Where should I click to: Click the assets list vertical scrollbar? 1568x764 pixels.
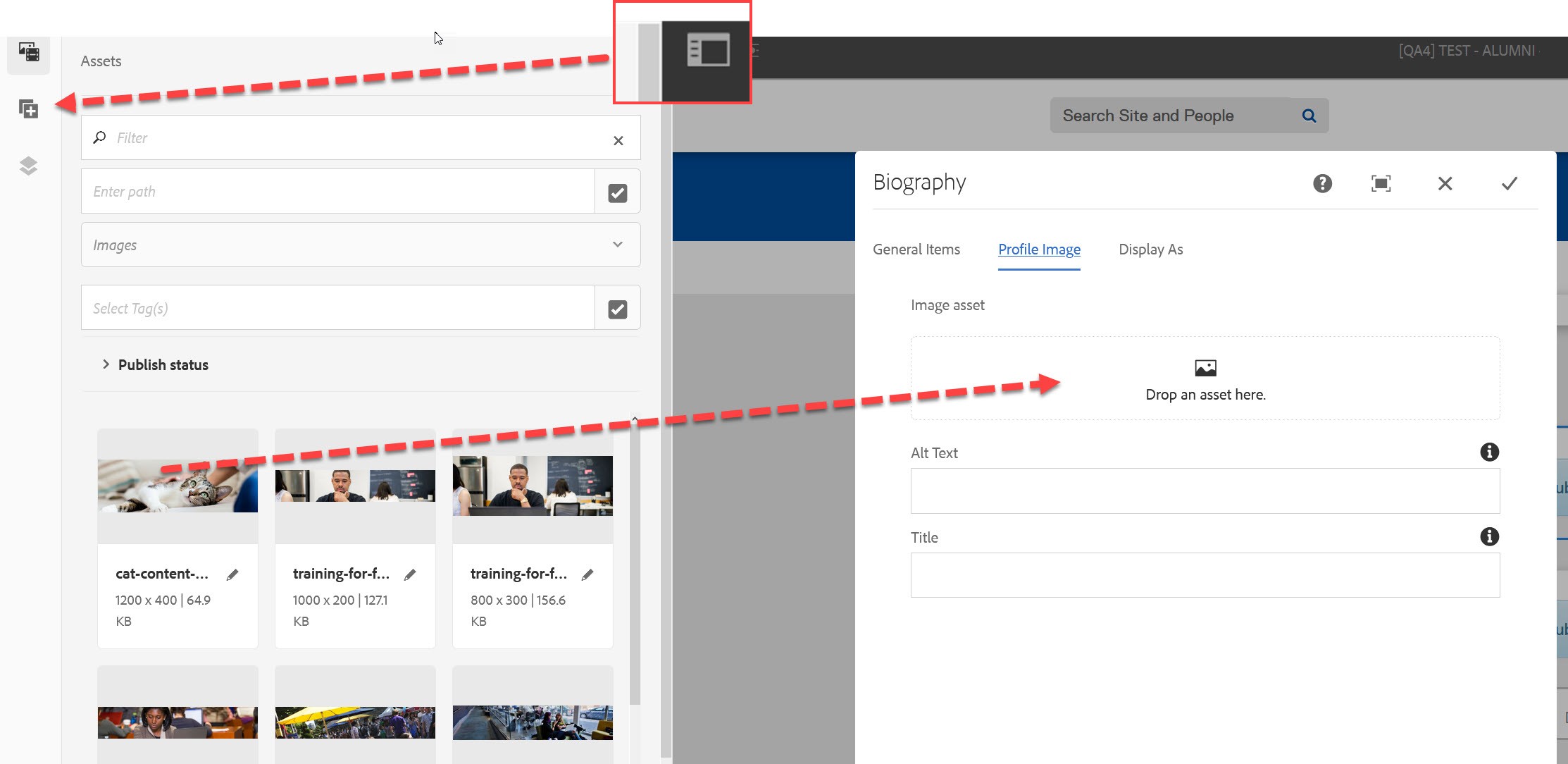click(635, 564)
